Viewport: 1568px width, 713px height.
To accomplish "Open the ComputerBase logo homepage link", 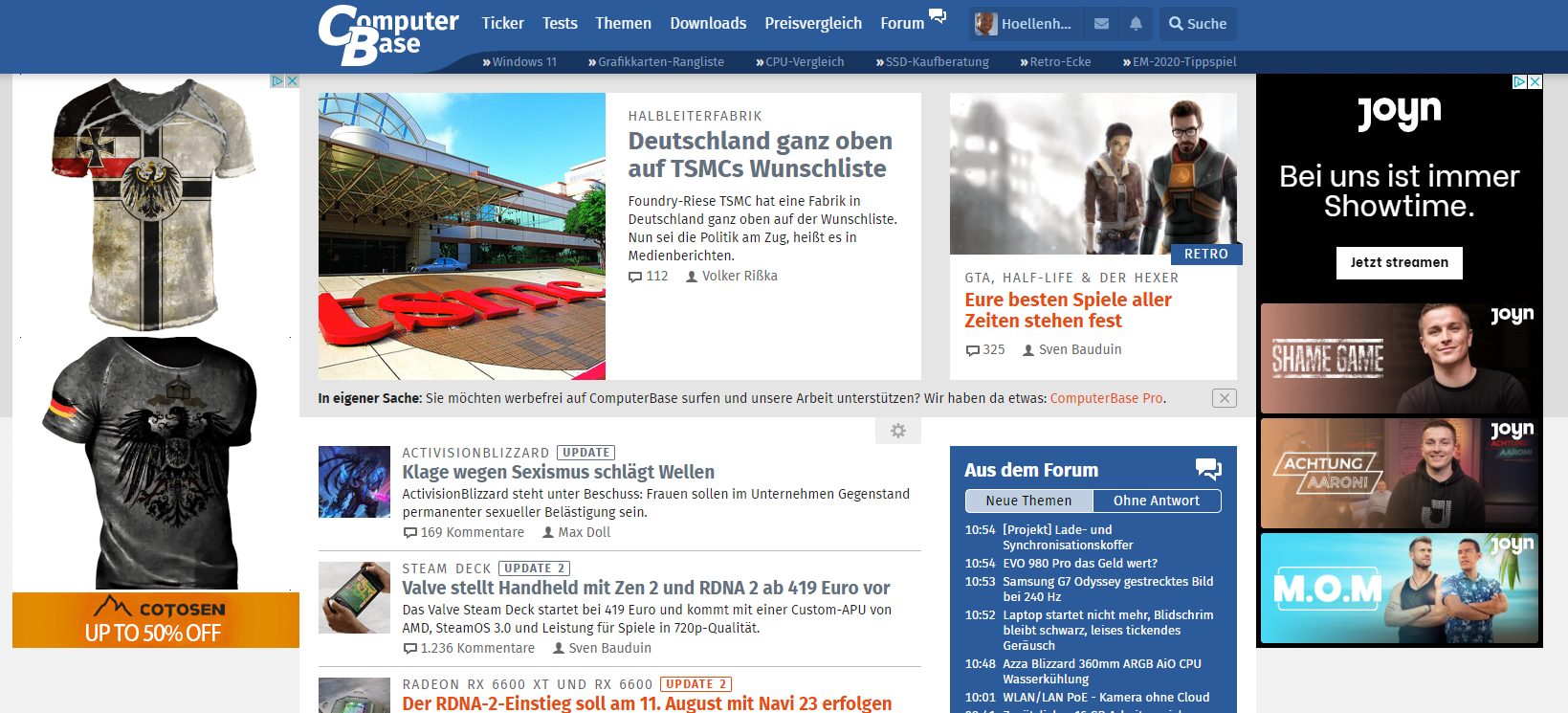I will pyautogui.click(x=388, y=35).
